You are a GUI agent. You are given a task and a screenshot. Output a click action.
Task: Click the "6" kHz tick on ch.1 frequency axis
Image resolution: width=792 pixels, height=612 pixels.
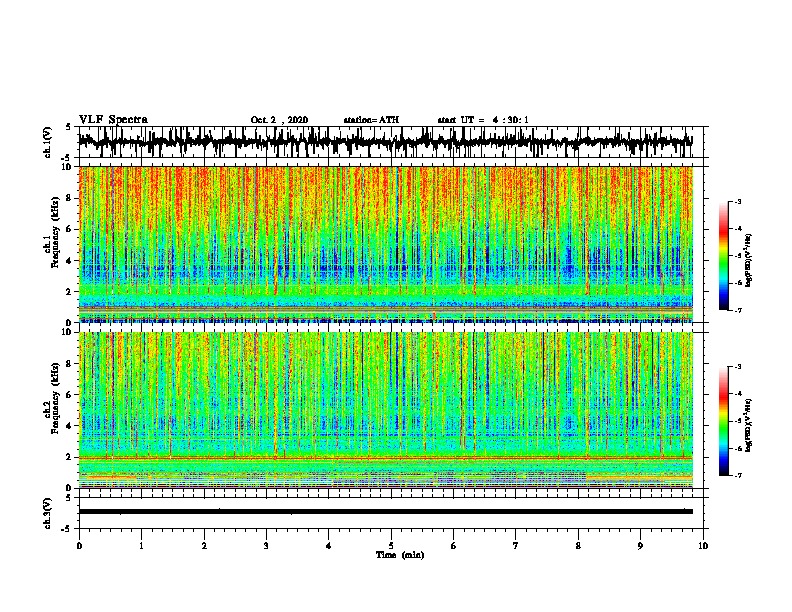click(x=69, y=229)
